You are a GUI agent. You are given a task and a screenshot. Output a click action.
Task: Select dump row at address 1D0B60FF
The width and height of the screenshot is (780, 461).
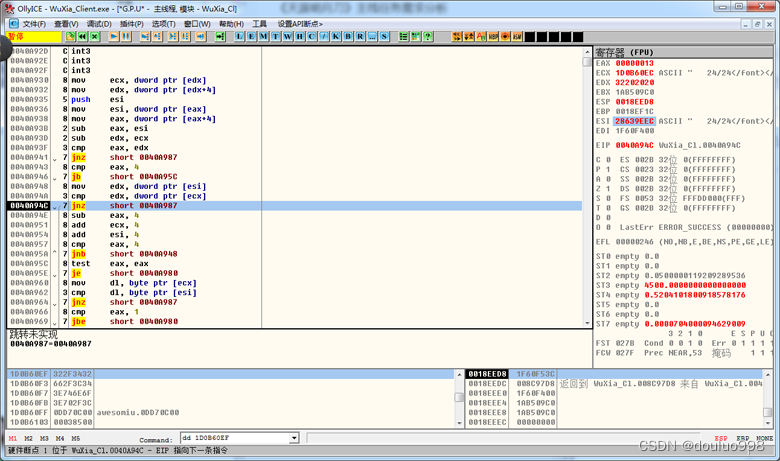click(231, 412)
